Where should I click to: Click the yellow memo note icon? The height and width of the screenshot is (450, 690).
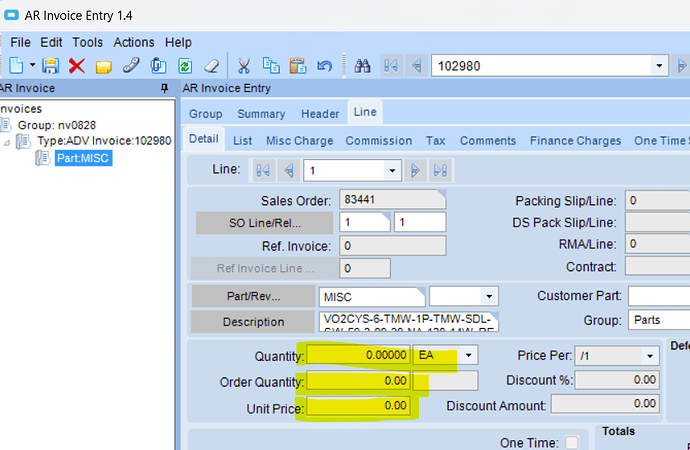pos(103,67)
